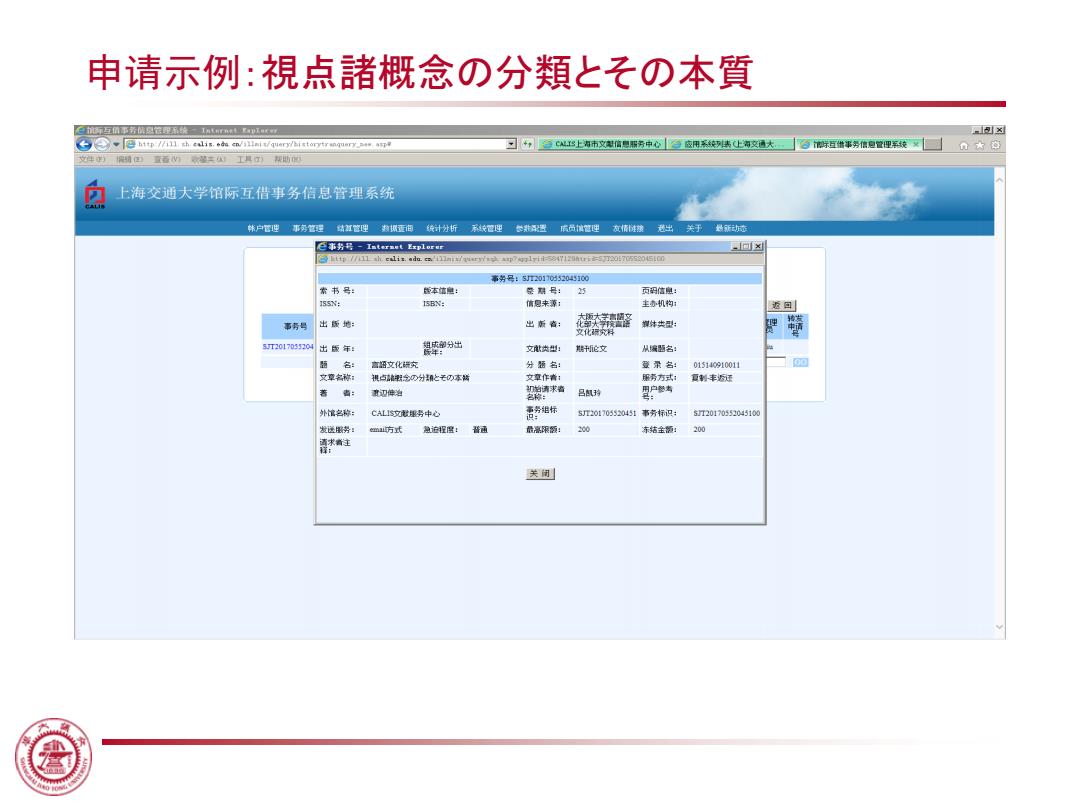This screenshot has height=810, width=1080.
Task: Open the 帮助(H) menu
Action: (288, 159)
